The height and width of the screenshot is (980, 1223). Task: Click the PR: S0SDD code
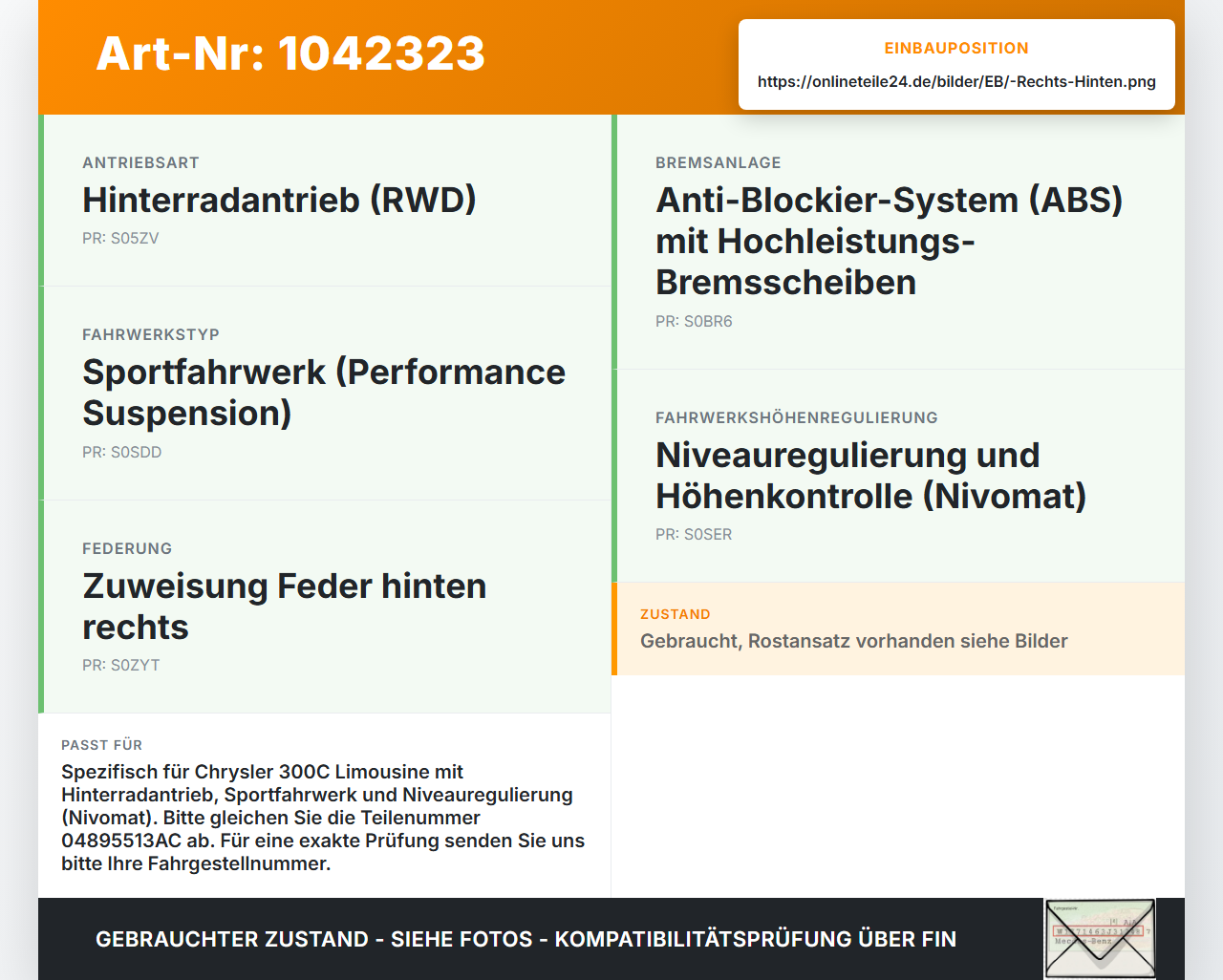coord(122,452)
